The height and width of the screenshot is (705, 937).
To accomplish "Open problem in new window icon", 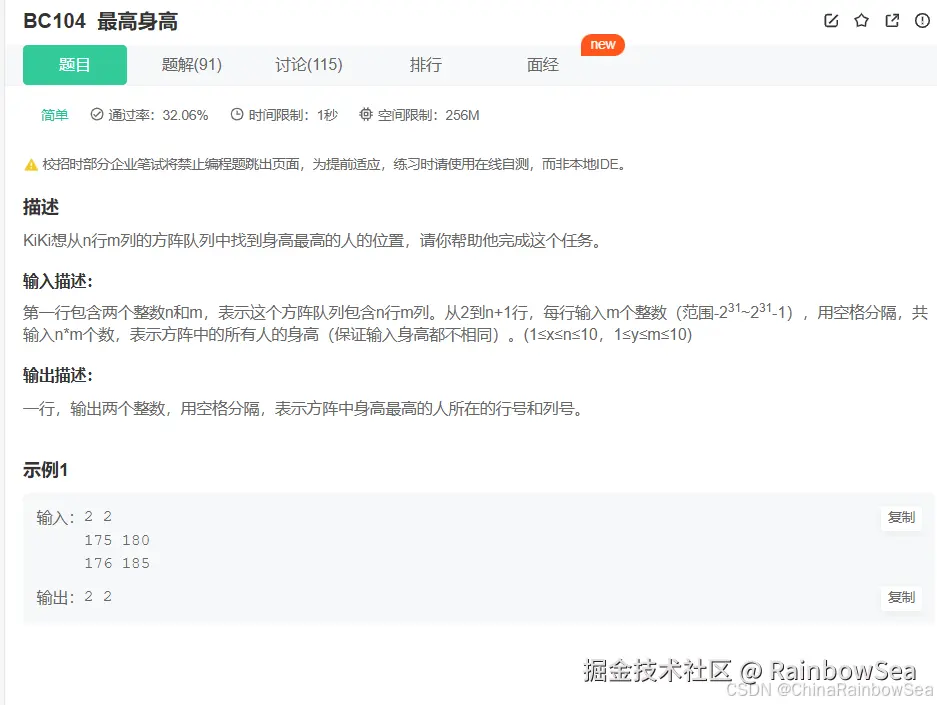I will [x=891, y=20].
